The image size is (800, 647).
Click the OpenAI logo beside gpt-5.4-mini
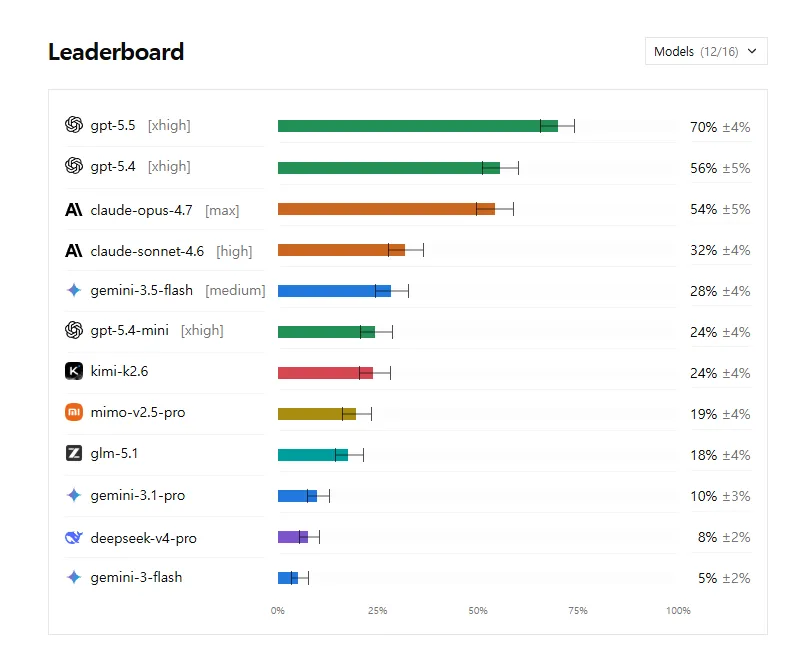click(74, 330)
